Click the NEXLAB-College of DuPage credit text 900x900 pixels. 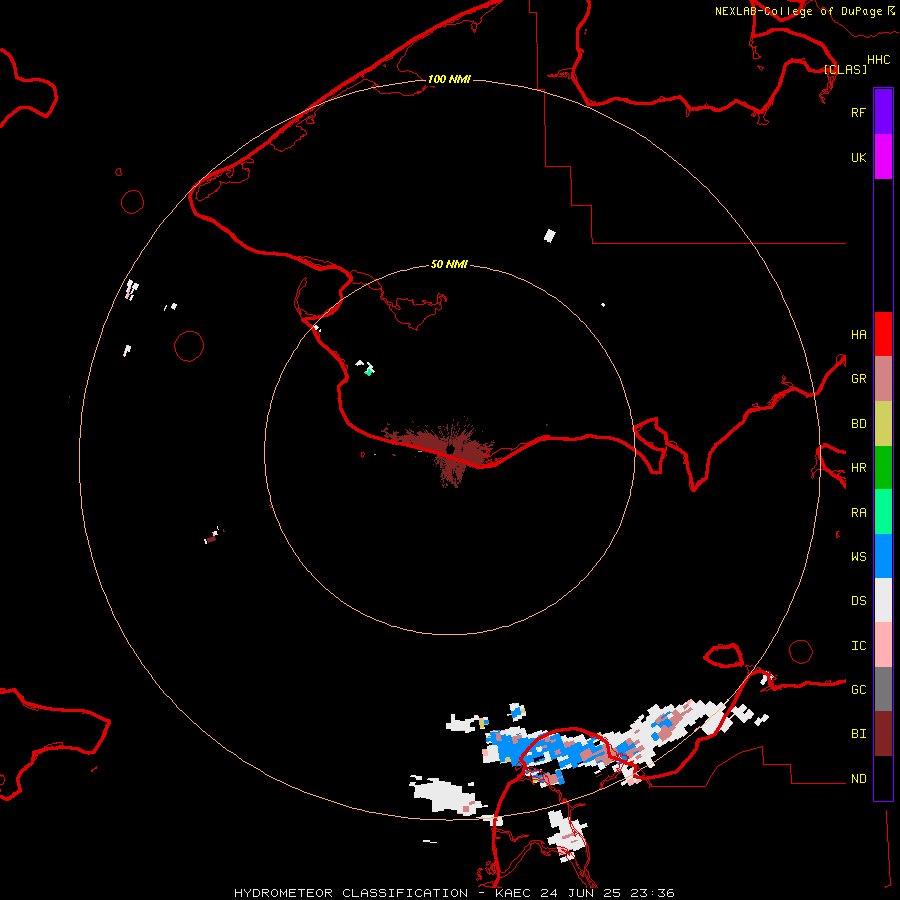point(800,11)
